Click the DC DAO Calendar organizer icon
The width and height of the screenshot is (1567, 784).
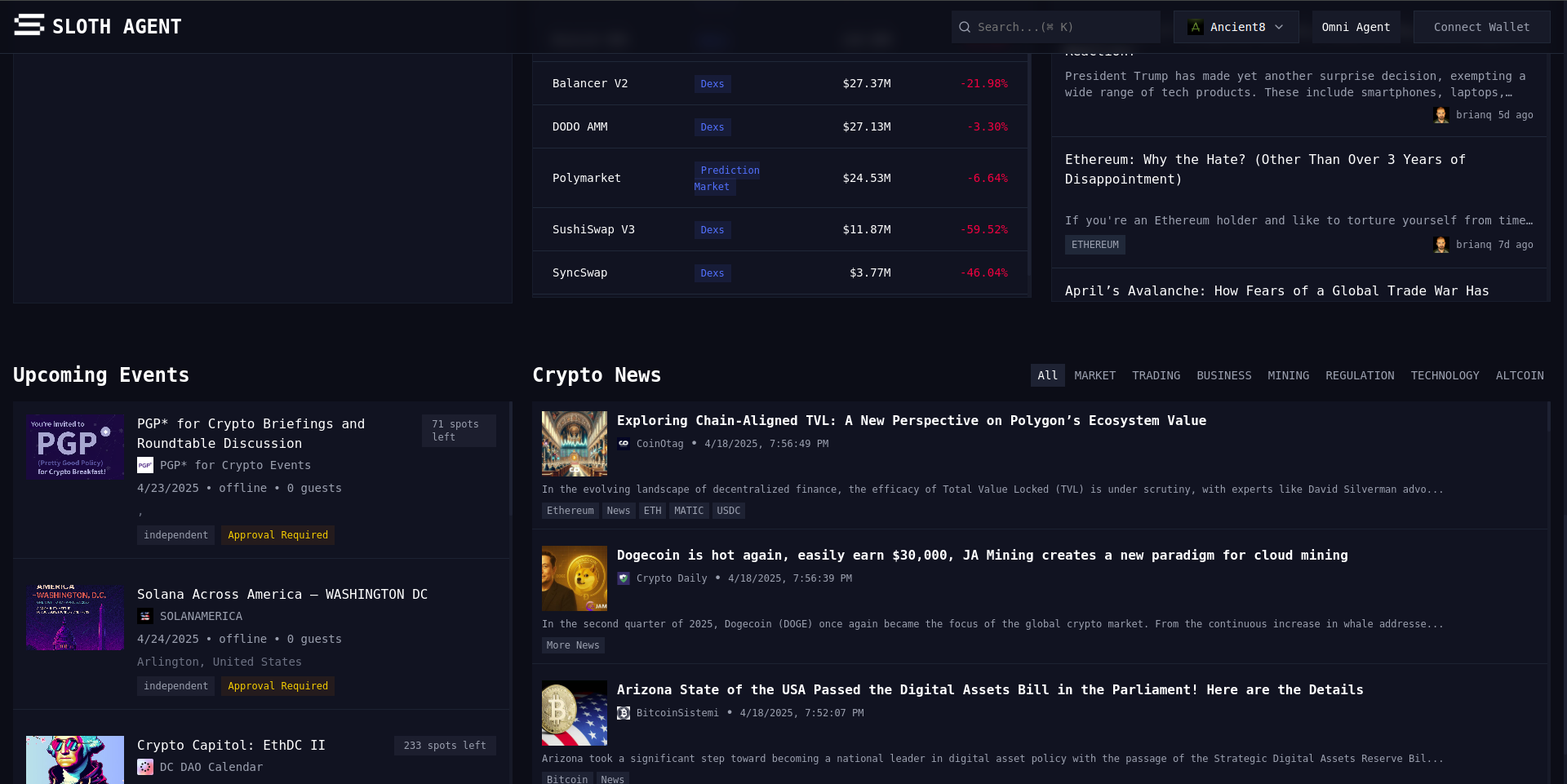pos(145,767)
